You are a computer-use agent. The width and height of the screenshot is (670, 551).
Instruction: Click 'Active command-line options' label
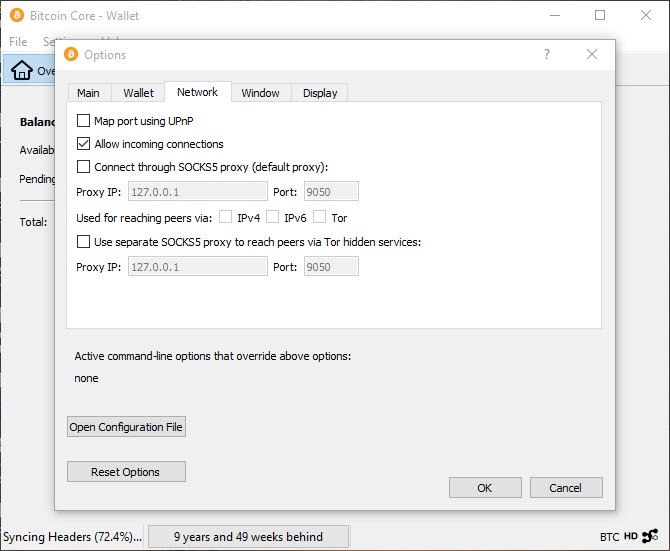tap(213, 356)
